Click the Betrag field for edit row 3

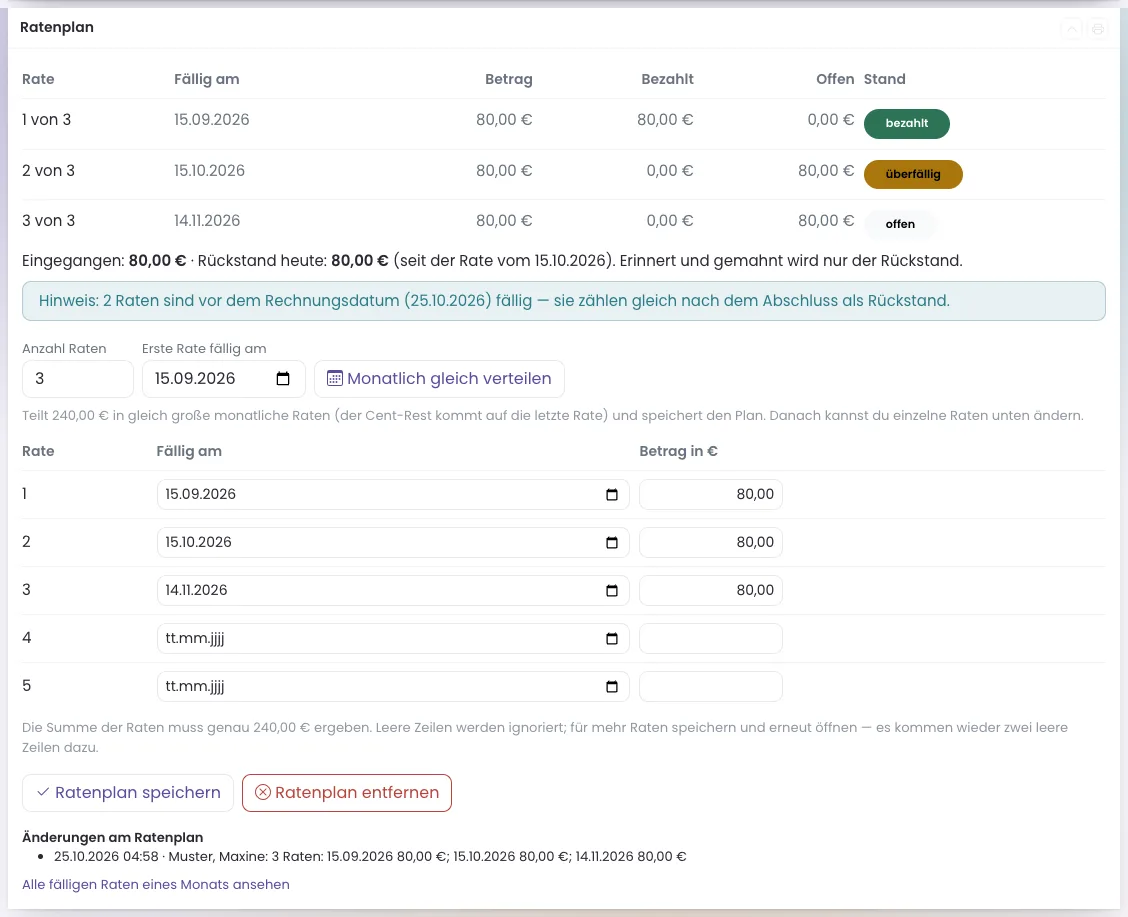(711, 590)
